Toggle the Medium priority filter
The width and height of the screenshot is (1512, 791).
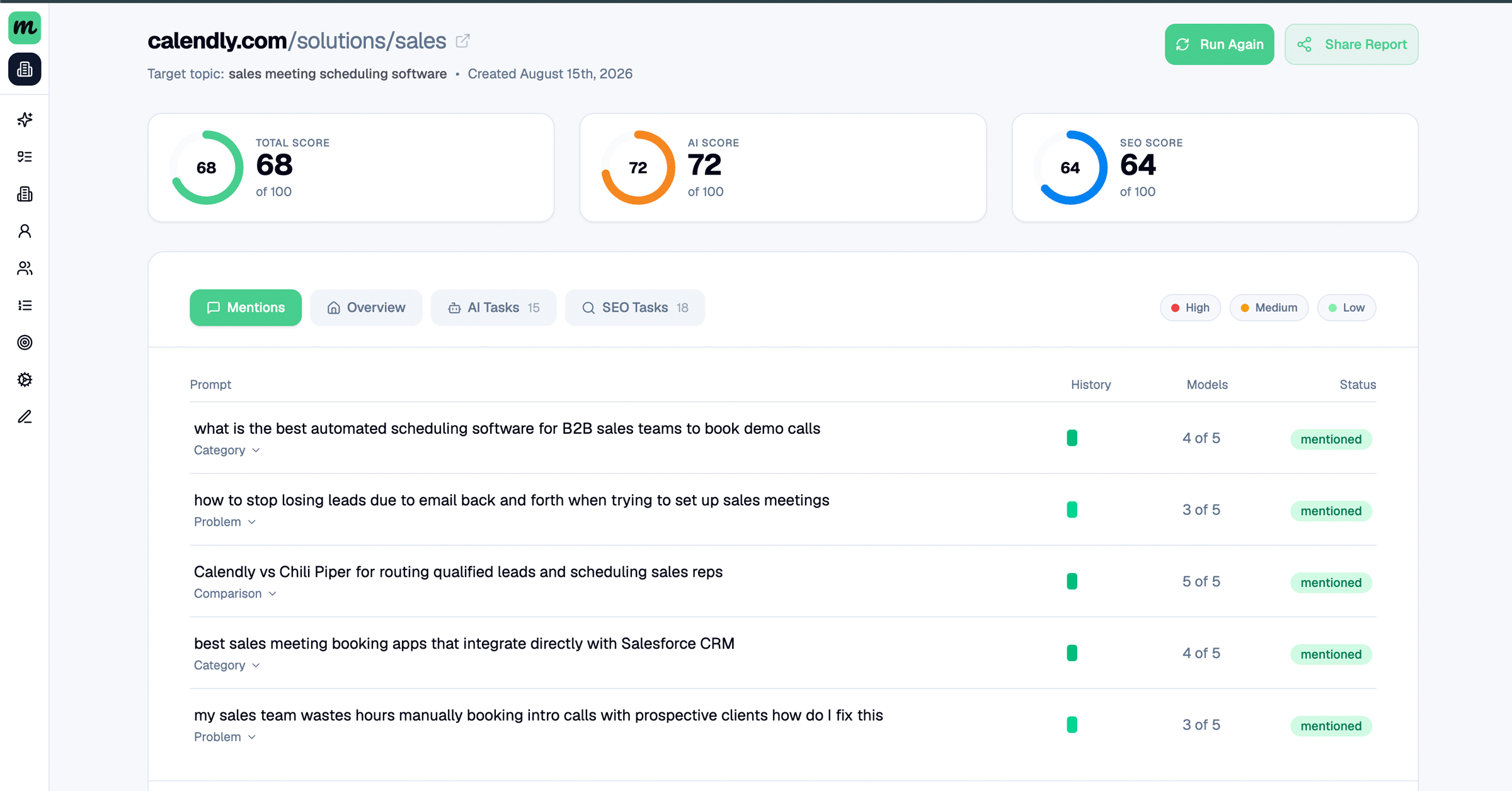[1269, 308]
